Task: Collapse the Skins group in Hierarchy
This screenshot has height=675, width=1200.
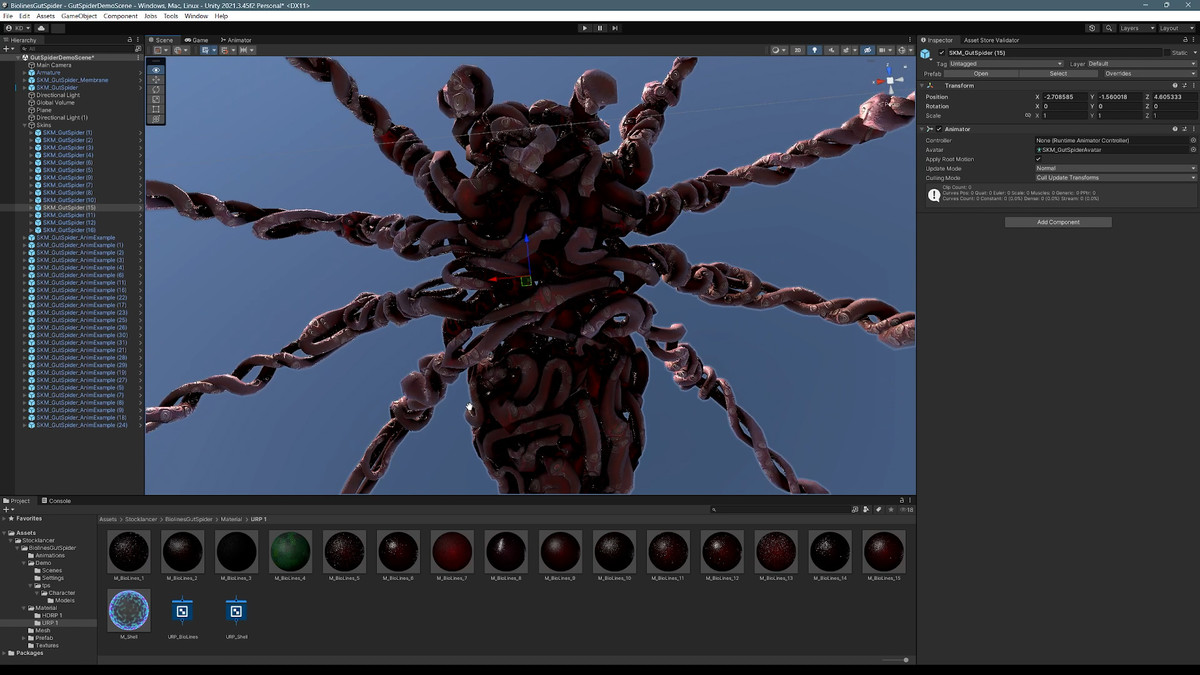Action: (x=25, y=125)
